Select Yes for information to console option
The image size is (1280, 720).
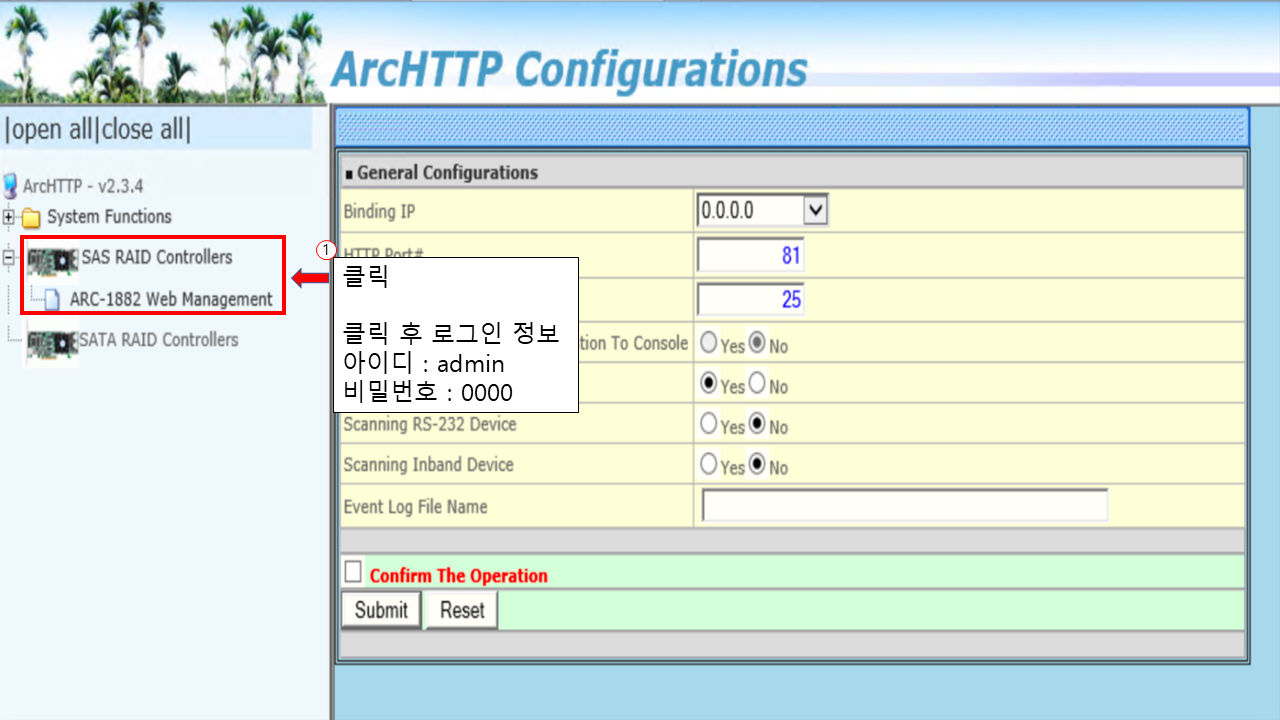(709, 343)
